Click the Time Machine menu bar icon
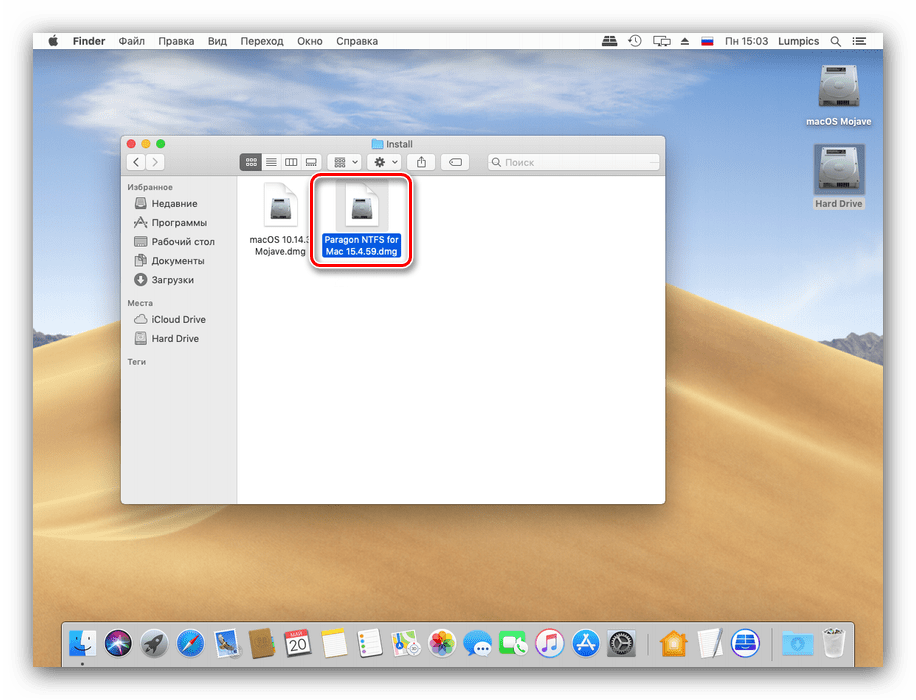The height and width of the screenshot is (700, 916). [x=635, y=41]
